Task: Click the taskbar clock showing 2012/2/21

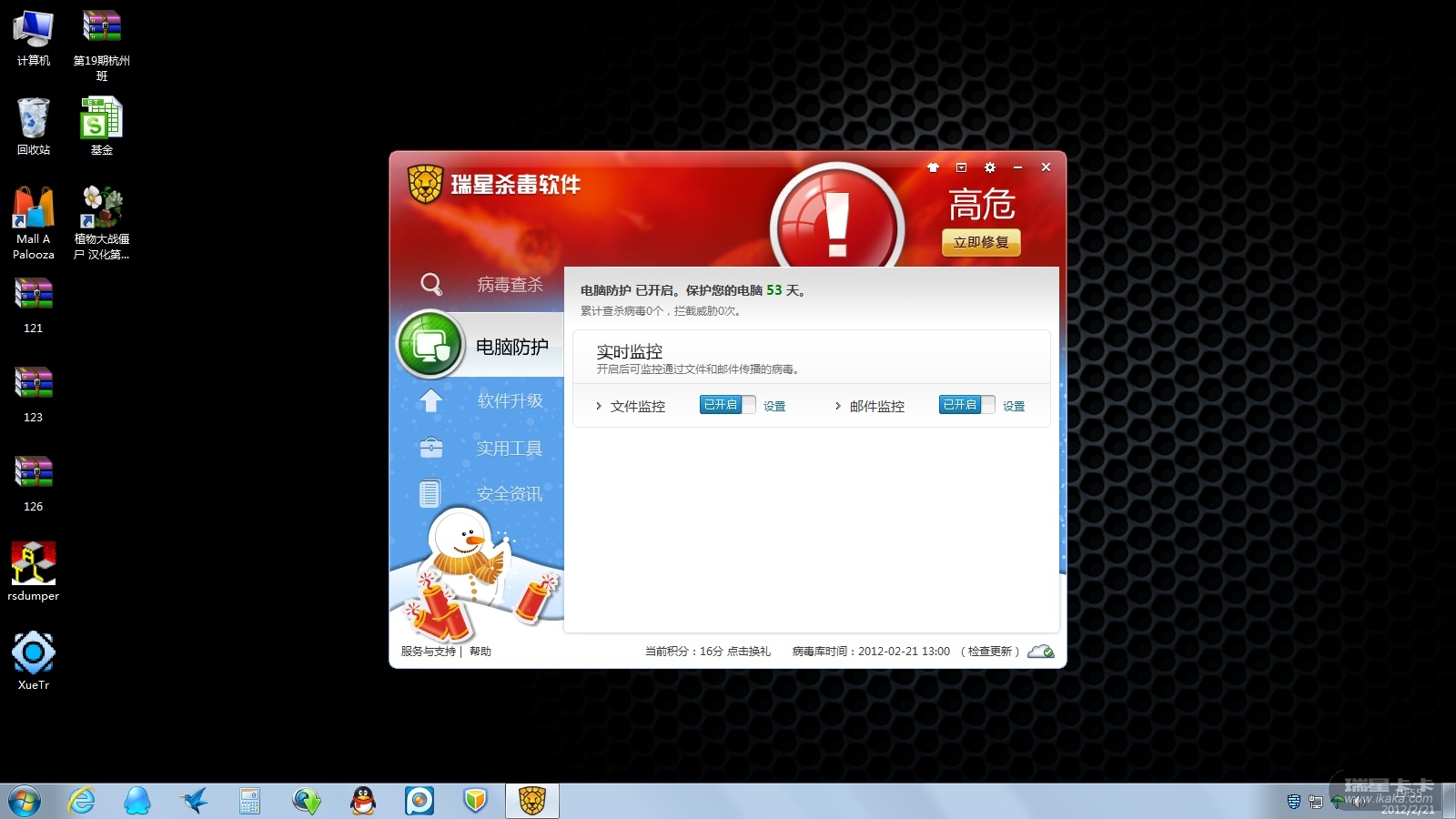Action: point(1407,801)
